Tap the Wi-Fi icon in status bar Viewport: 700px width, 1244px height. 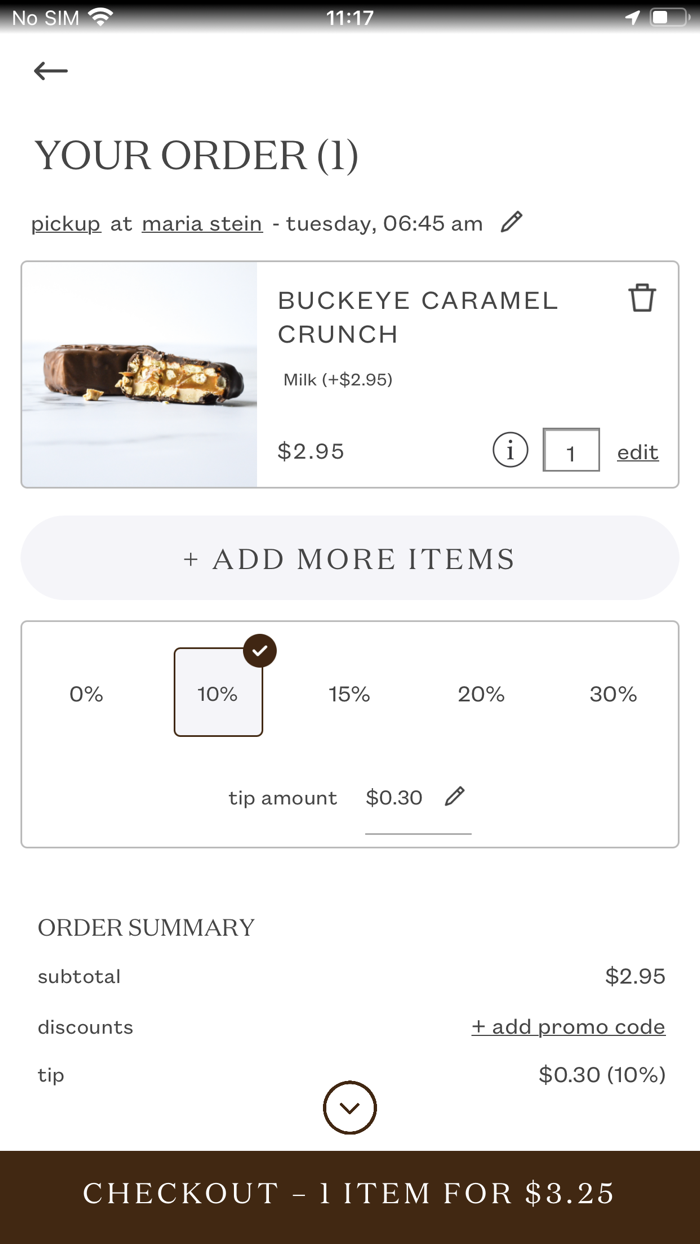coord(97,16)
